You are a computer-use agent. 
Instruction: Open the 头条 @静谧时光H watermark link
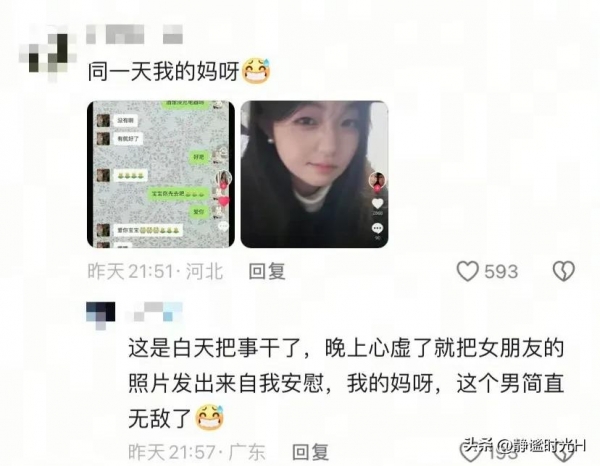pos(525,445)
